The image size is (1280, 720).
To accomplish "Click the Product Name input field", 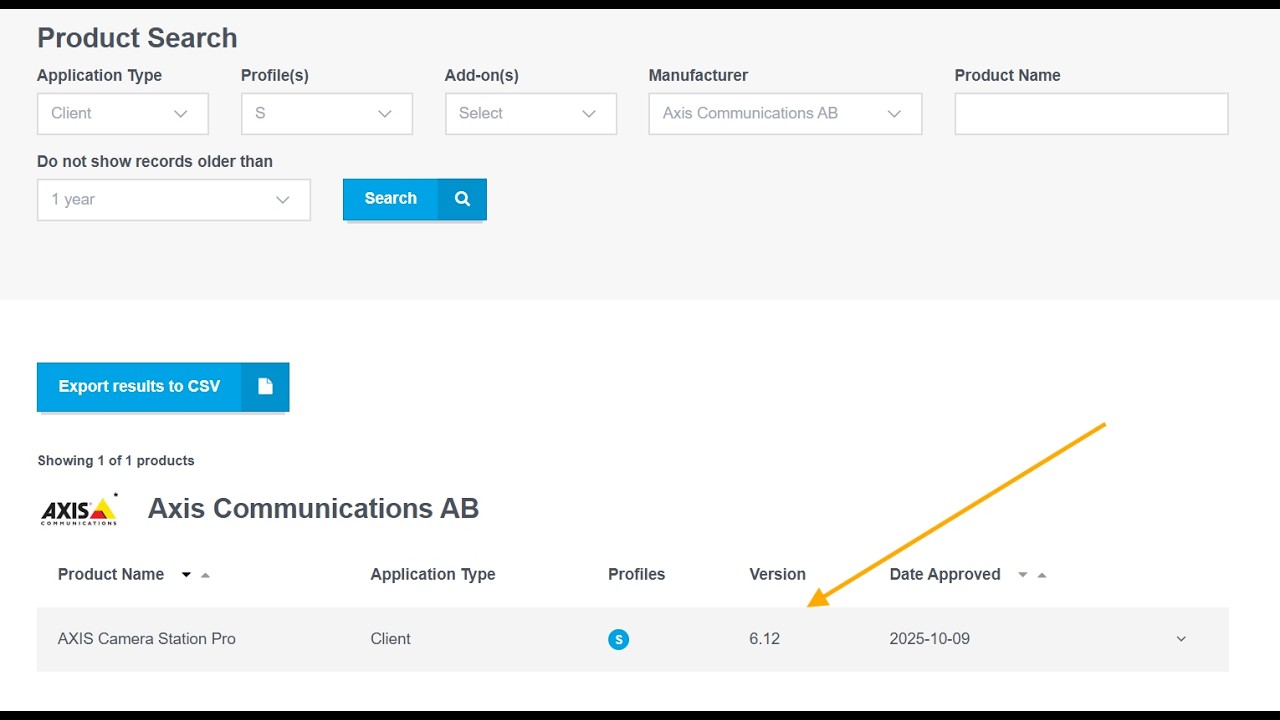I will tap(1091, 114).
